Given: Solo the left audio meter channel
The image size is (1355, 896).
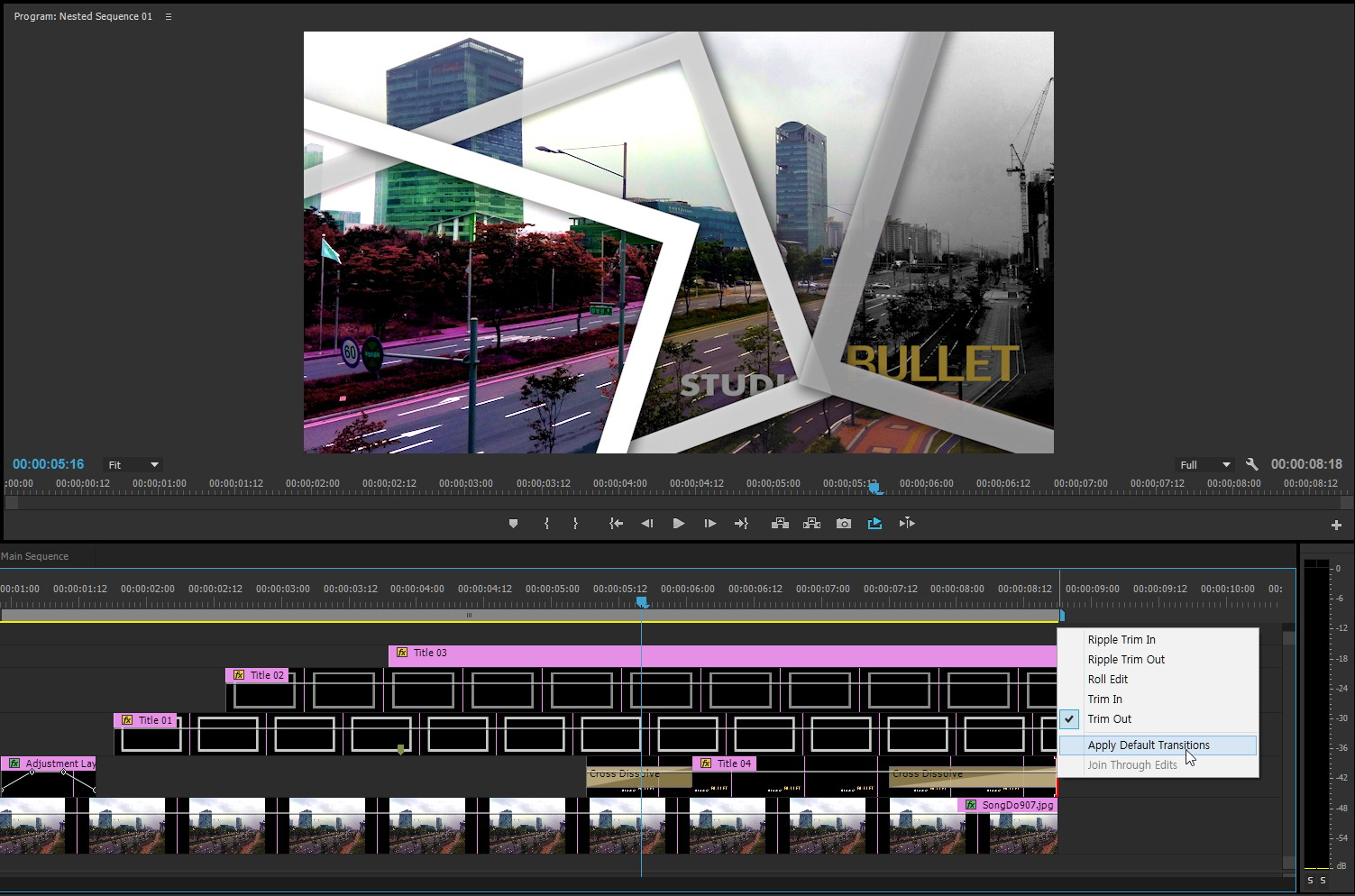Looking at the screenshot, I should [1310, 880].
